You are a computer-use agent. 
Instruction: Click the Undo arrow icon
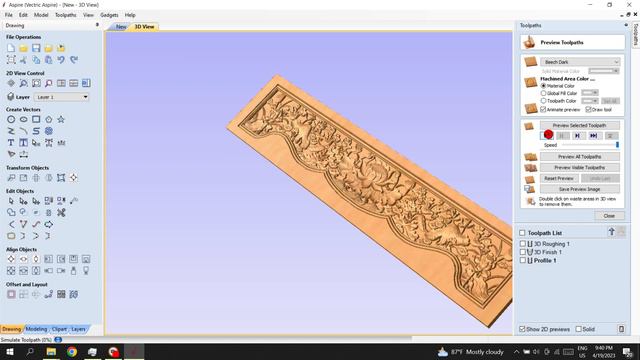tap(61, 60)
